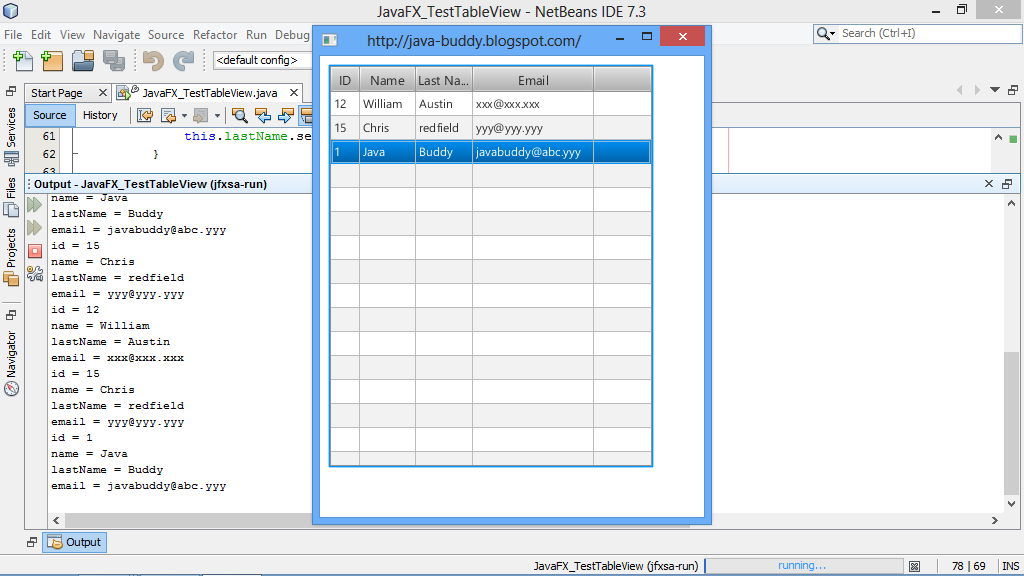1024x576 pixels.
Task: Click the Last Edit editor toolbar icon
Action: point(145,116)
